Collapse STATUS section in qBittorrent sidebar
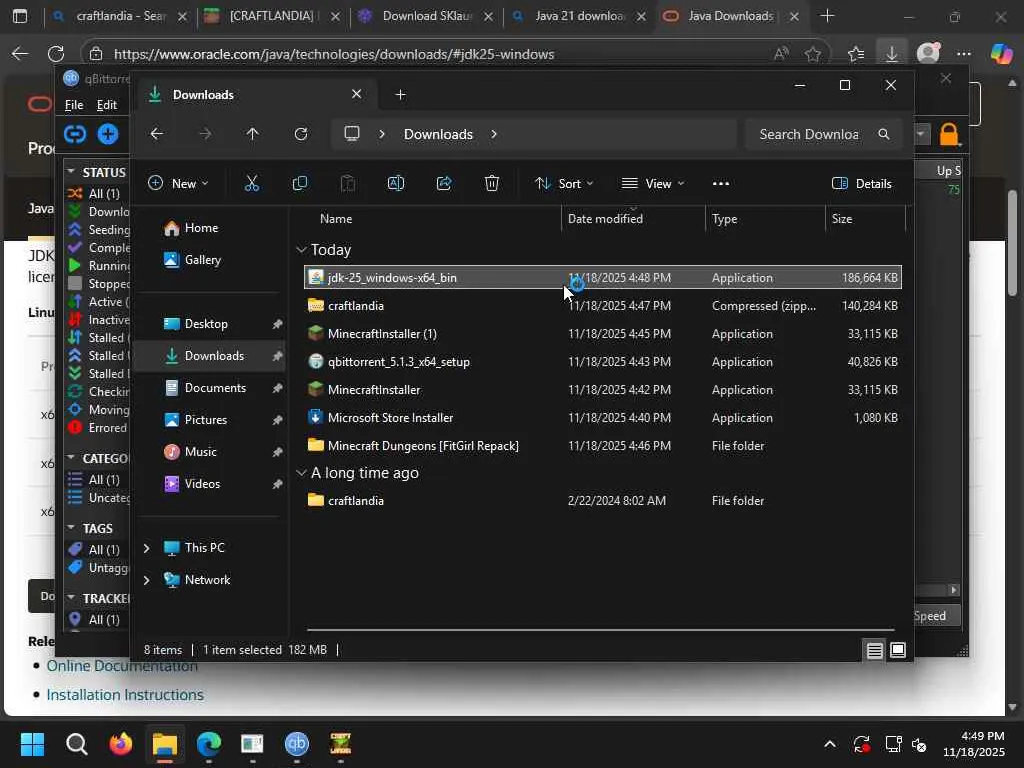Viewport: 1024px width, 768px height. click(71, 171)
